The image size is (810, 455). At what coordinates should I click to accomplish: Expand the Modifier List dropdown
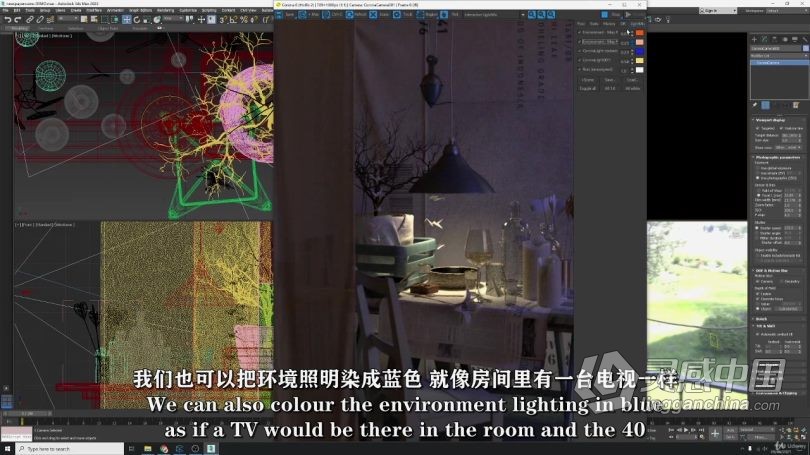pyautogui.click(x=779, y=55)
